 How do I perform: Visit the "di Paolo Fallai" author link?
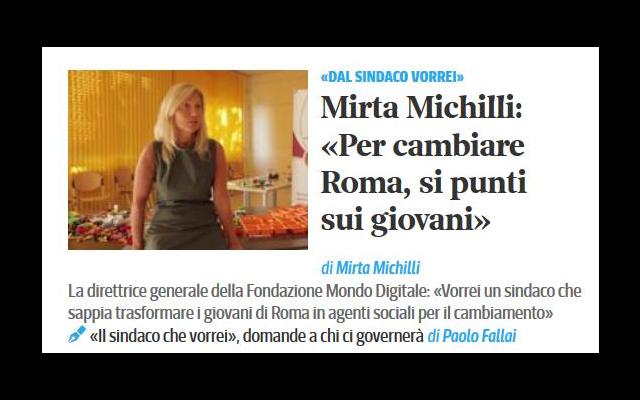(x=472, y=336)
